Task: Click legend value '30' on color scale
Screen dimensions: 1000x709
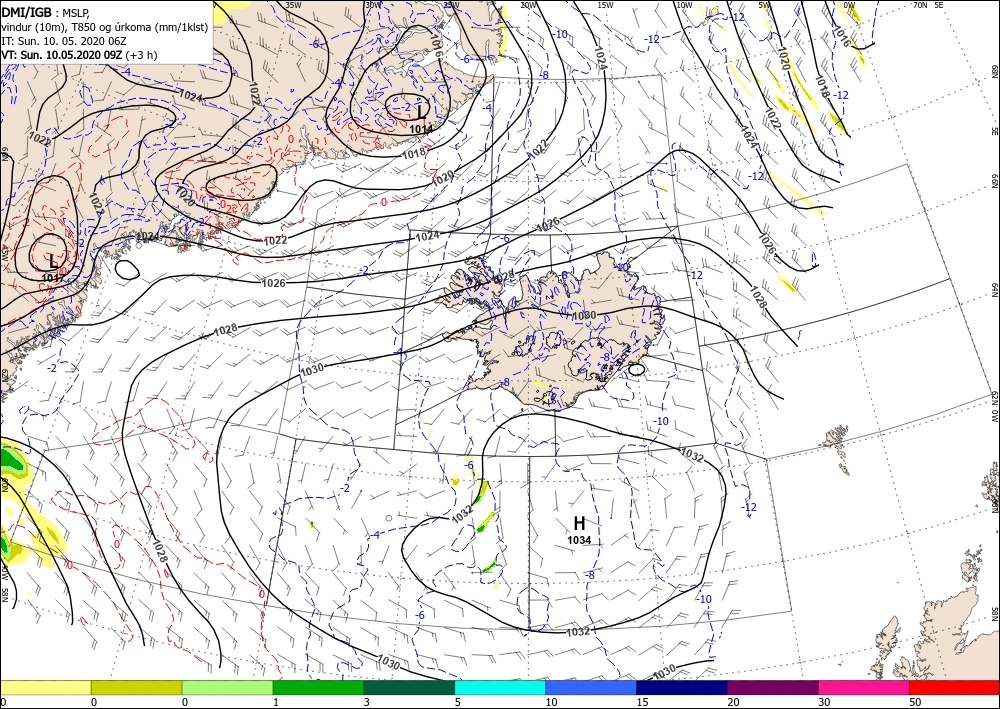Action: (823, 702)
